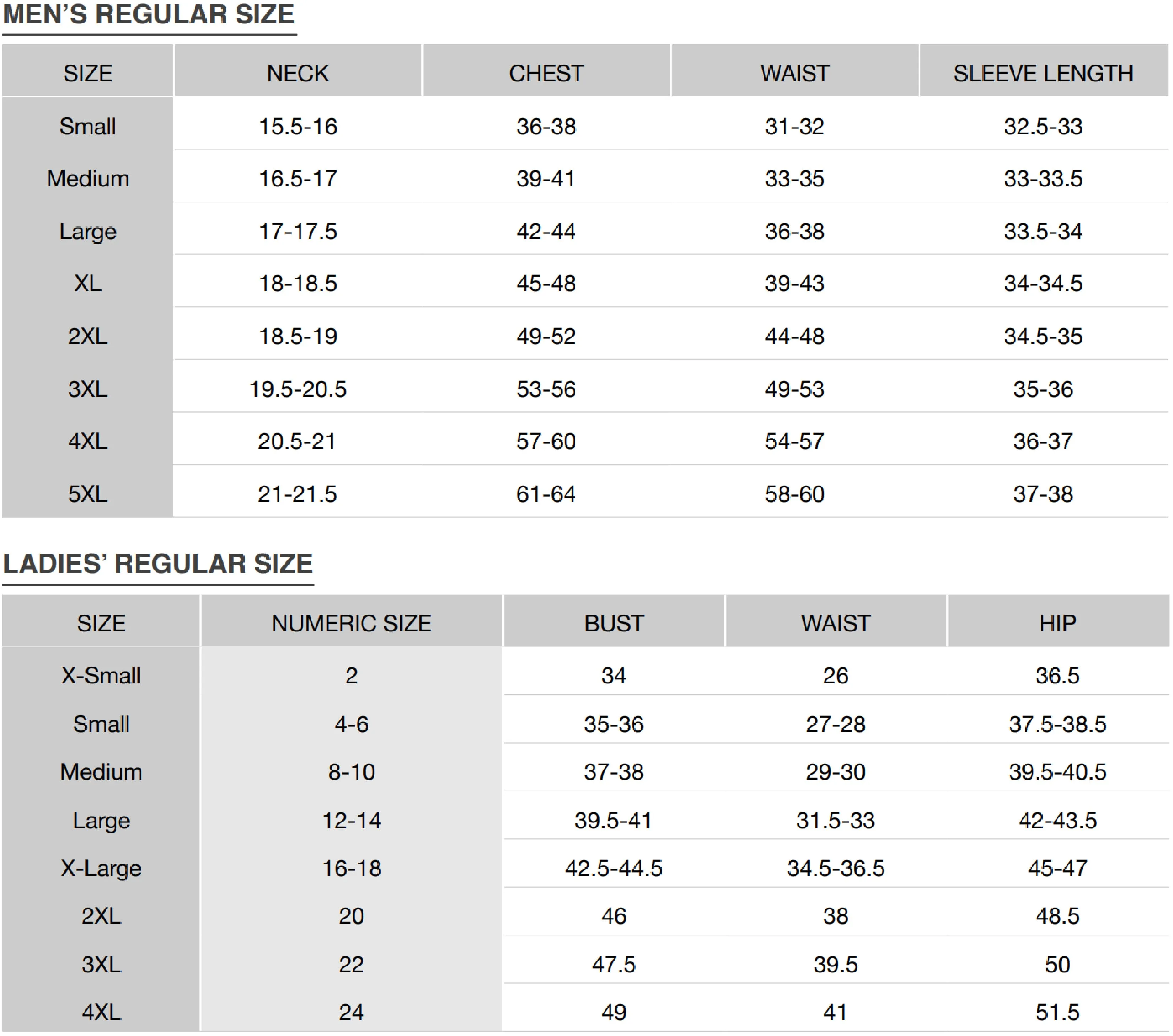This screenshot has height=1036, width=1173.
Task: Click chest value 45-48 in XL row
Action: [546, 283]
